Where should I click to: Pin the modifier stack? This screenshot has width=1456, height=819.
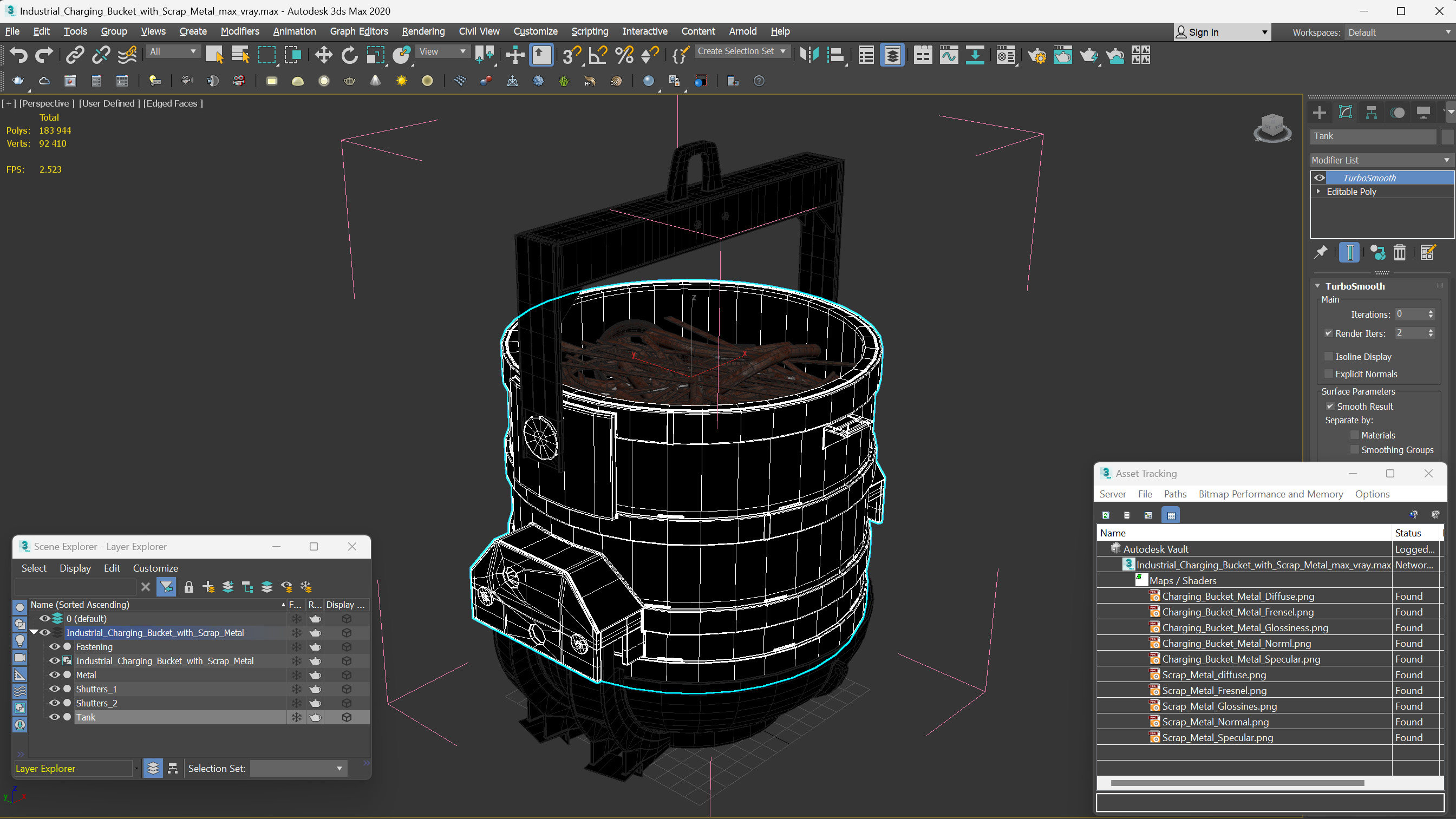(x=1321, y=253)
